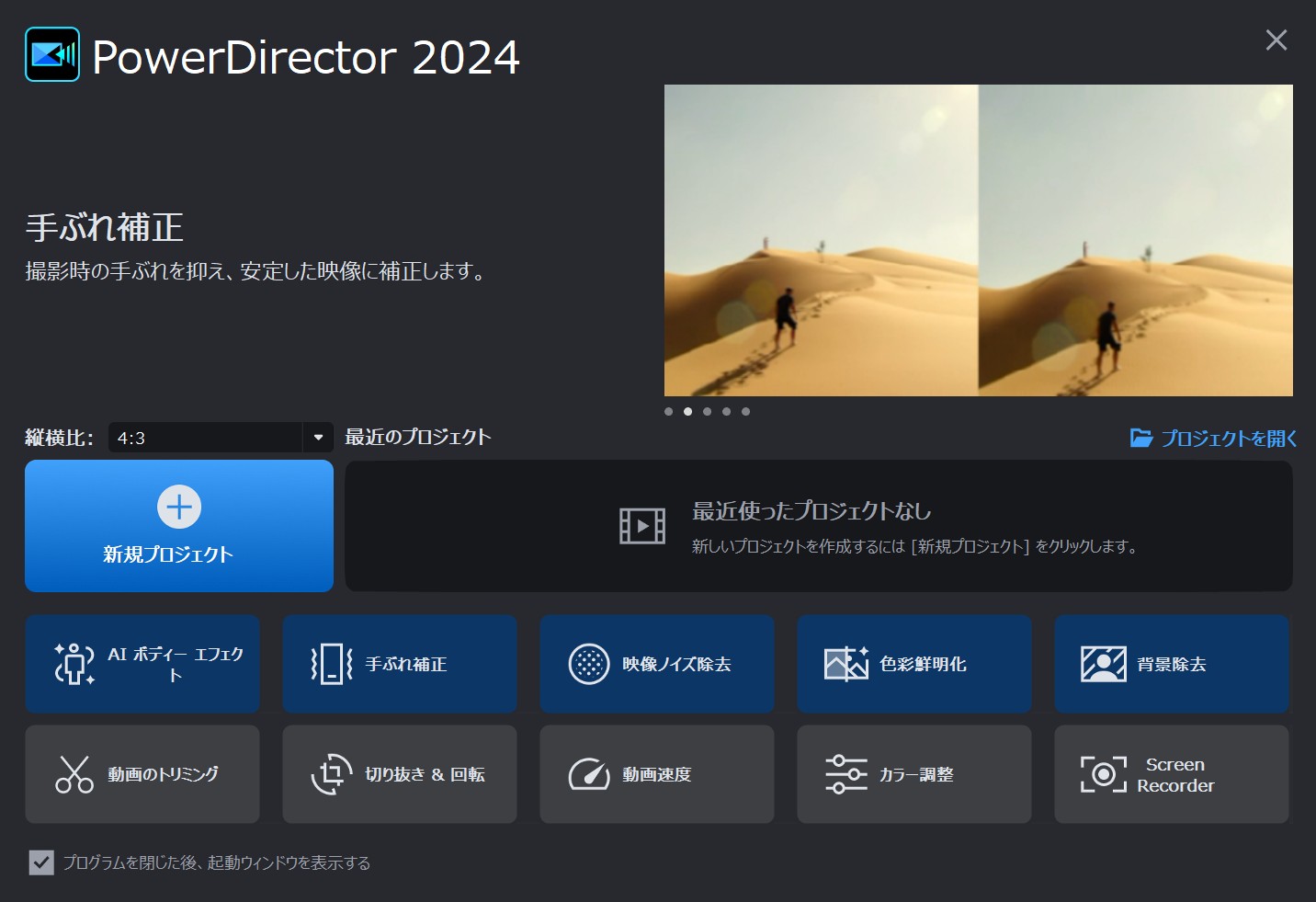Switch to the third carousel slide dot
Screen dimensions: 1316x902
707,411
